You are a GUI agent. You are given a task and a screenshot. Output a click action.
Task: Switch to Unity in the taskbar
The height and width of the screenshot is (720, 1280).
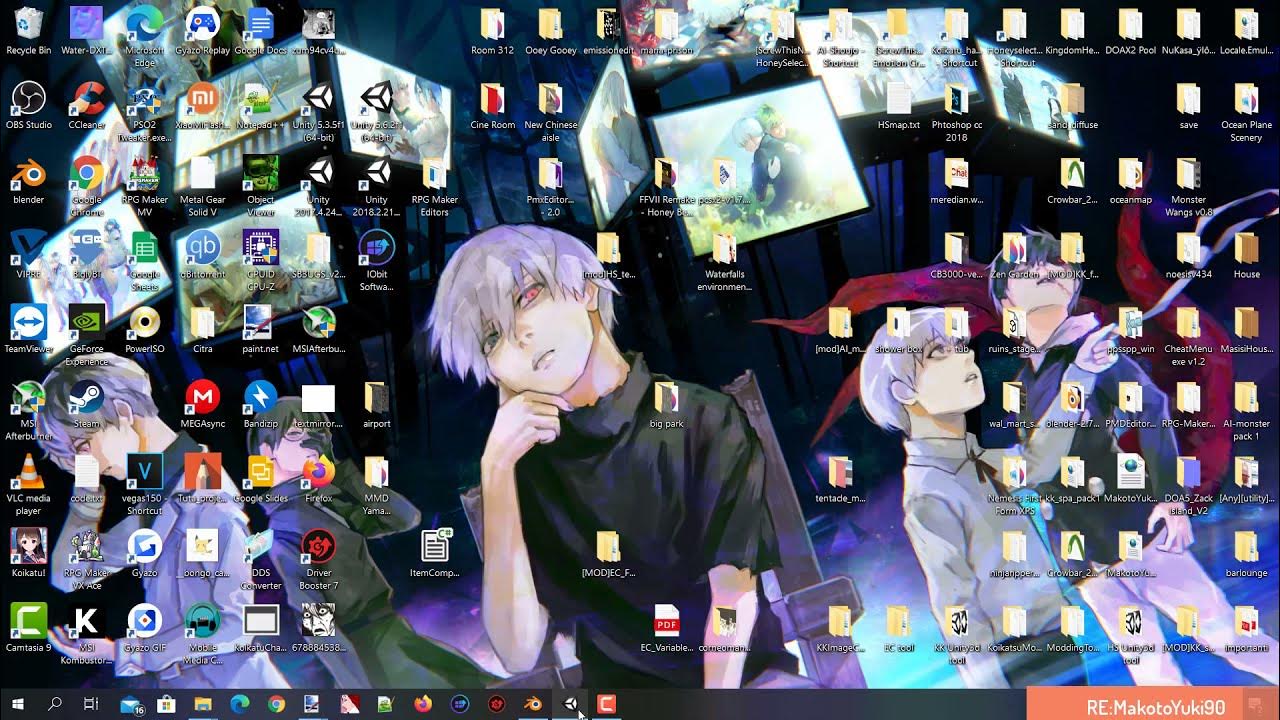point(570,704)
